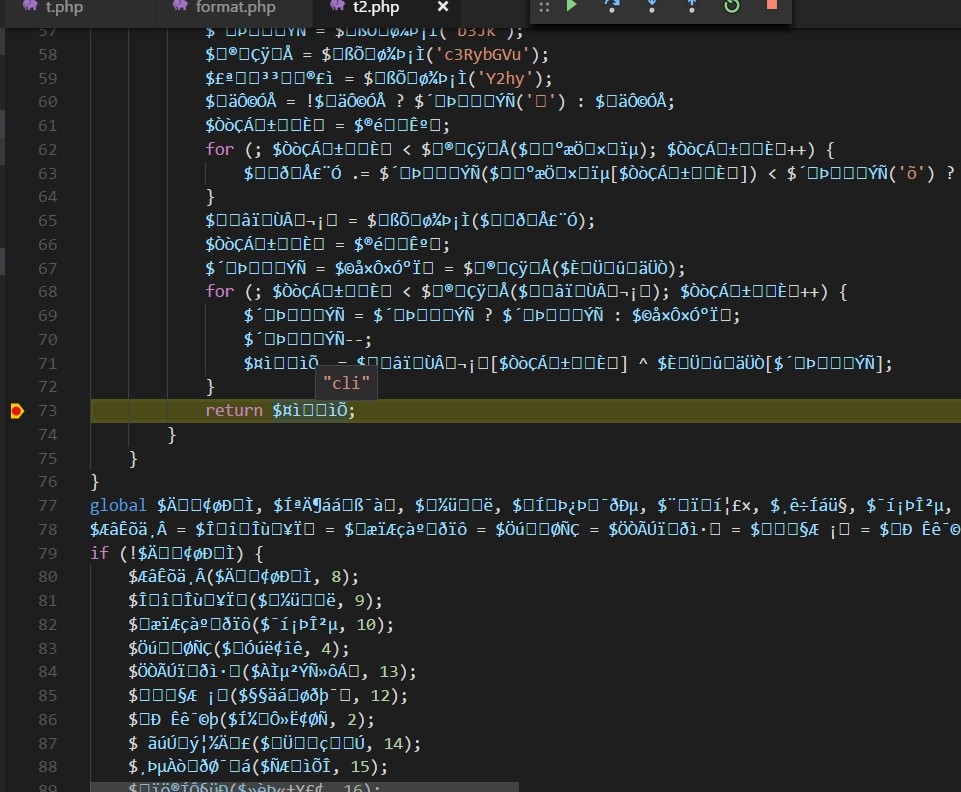Restart the debug session
This screenshot has height=792, width=961.
coord(732,6)
